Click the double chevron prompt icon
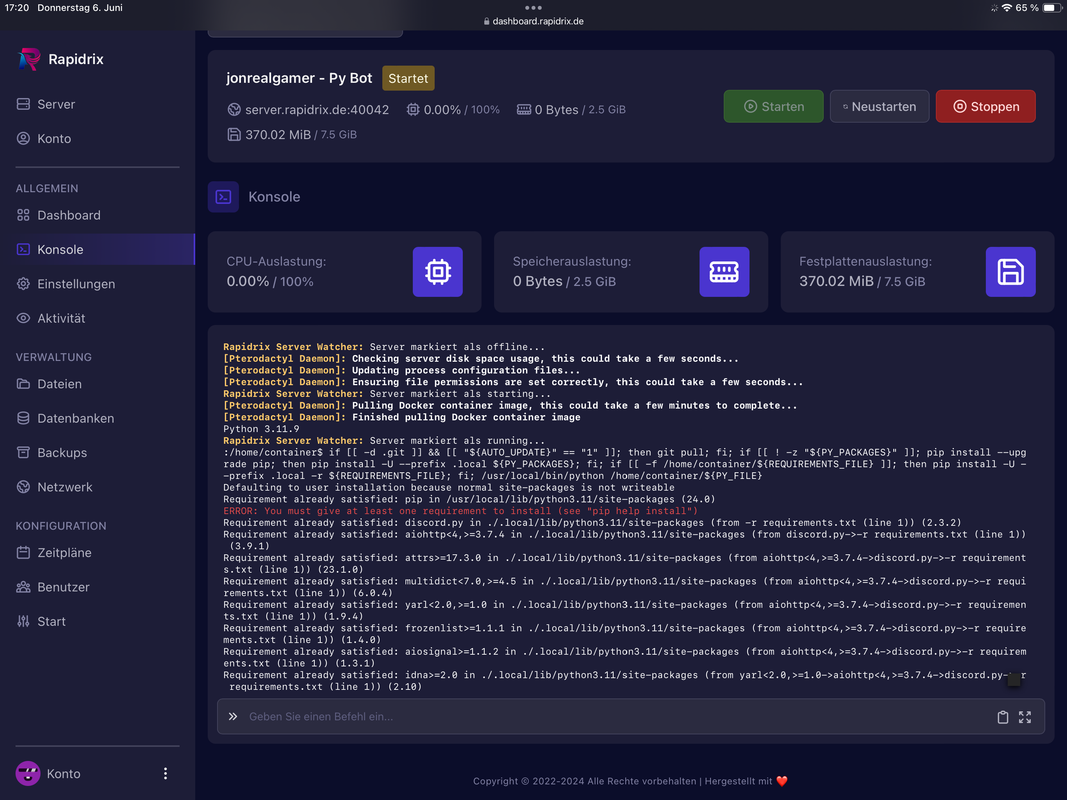1067x800 pixels. pyautogui.click(x=233, y=716)
